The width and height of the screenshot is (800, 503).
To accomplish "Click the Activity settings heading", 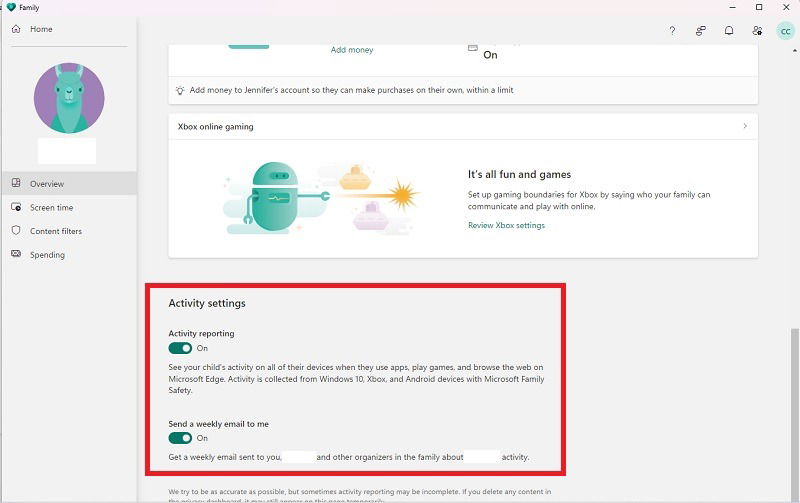I will click(207, 303).
